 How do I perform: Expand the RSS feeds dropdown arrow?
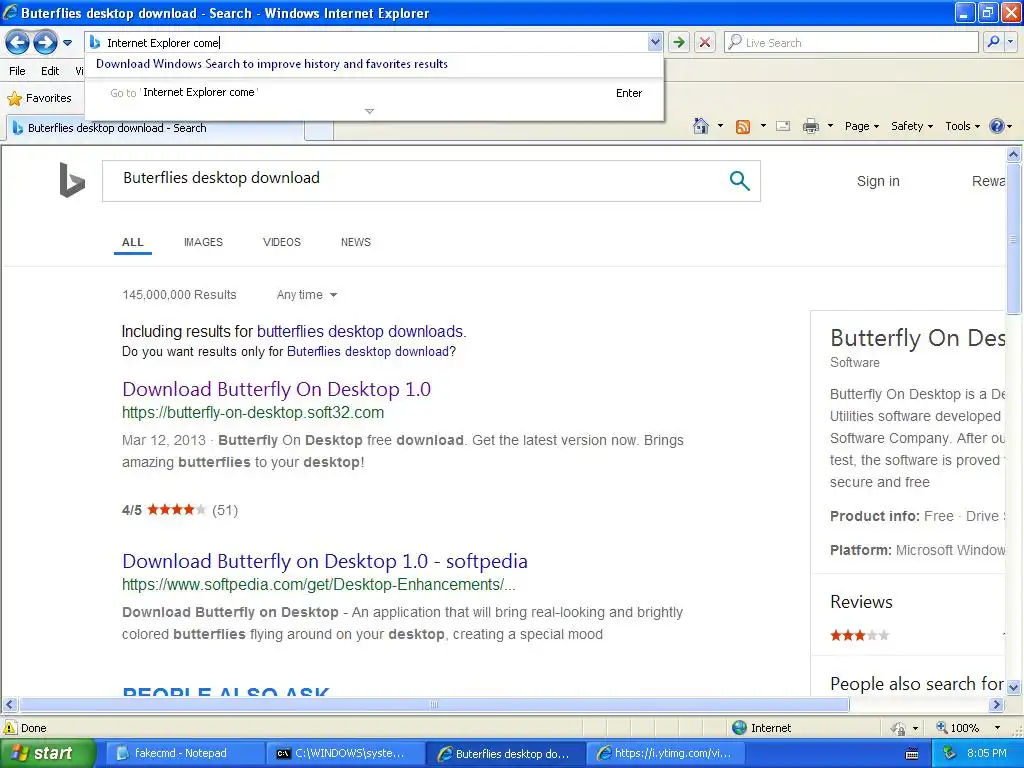point(763,126)
